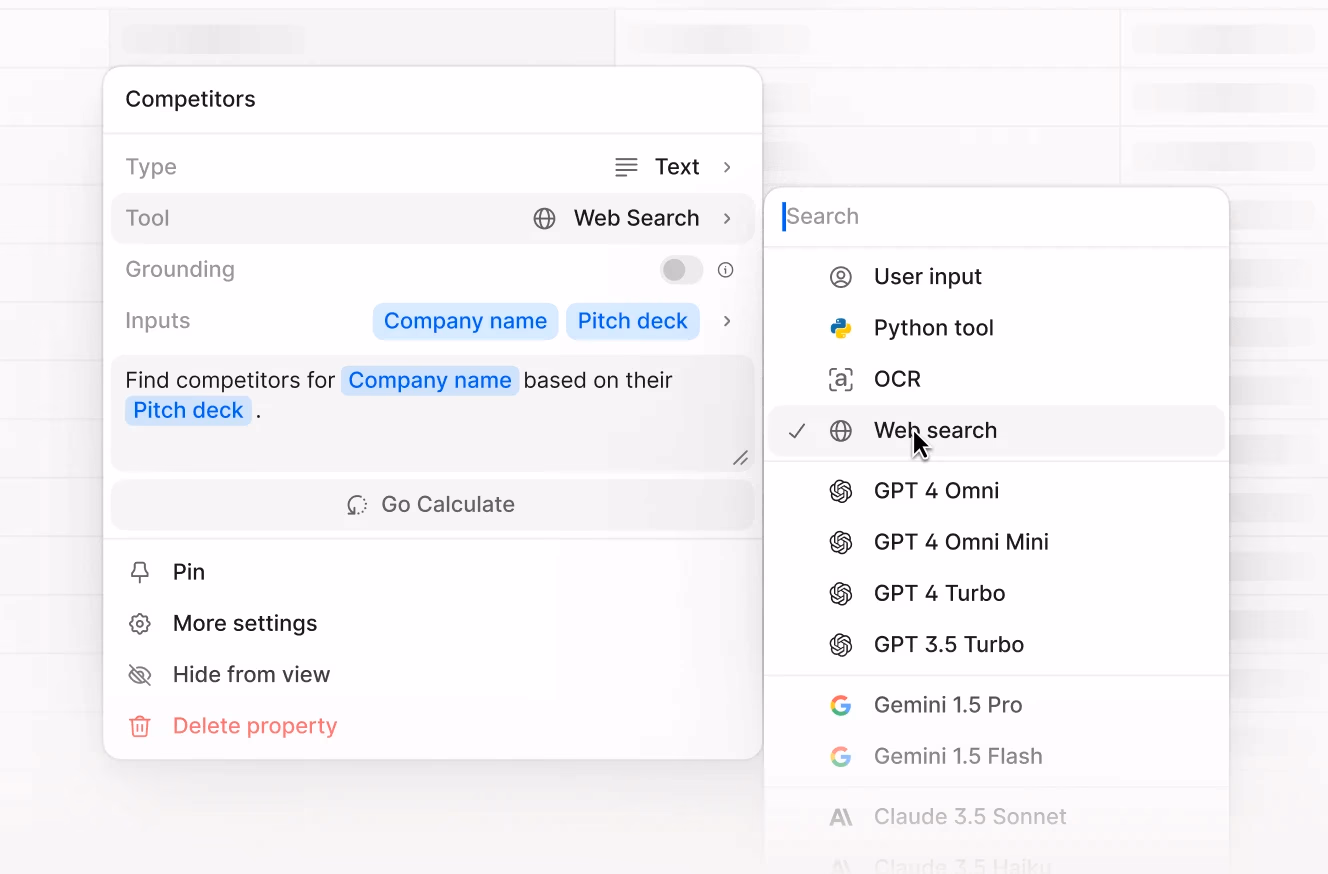Enable the Grounding toggle
Viewport: 1328px width, 874px height.
click(x=682, y=270)
